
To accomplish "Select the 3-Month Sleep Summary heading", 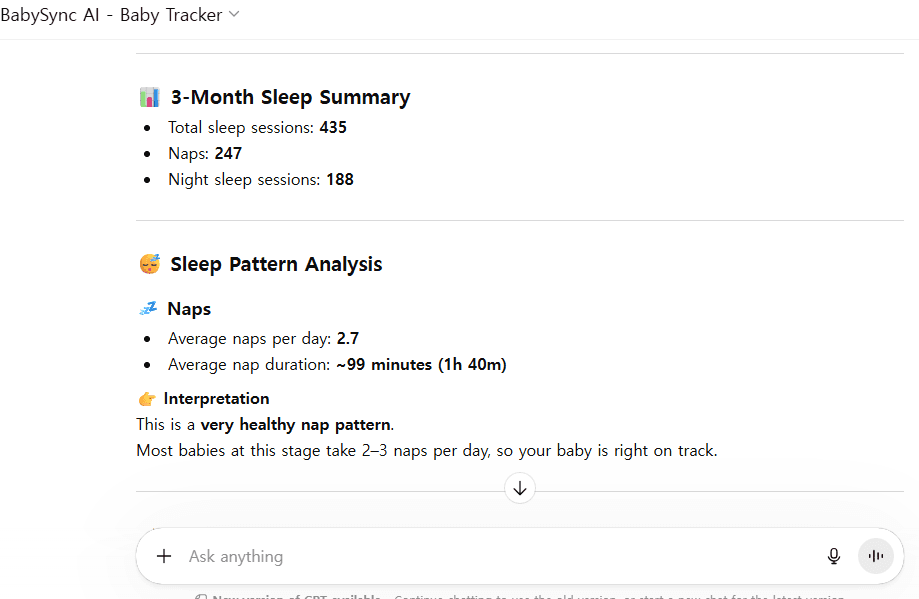I will (290, 96).
